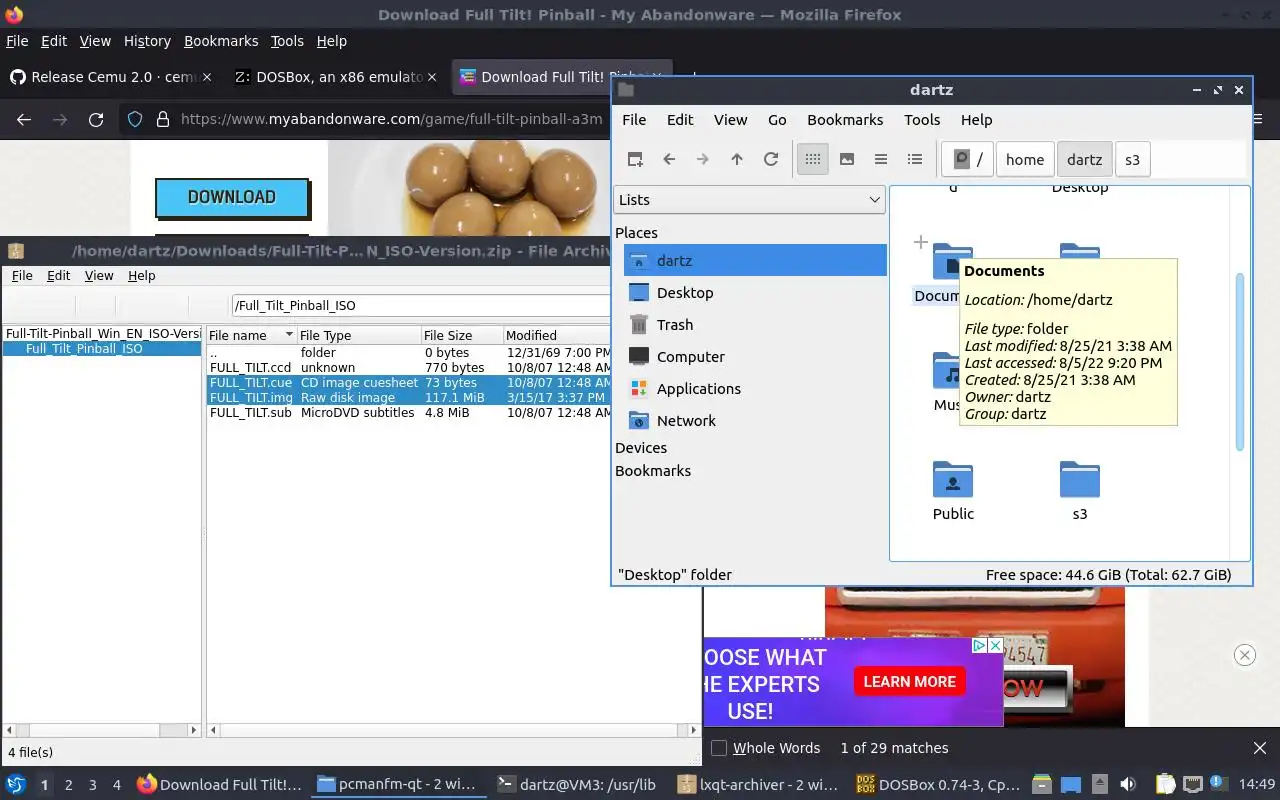Reload folder in the dartz file manager
The width and height of the screenshot is (1280, 800).
tap(771, 159)
